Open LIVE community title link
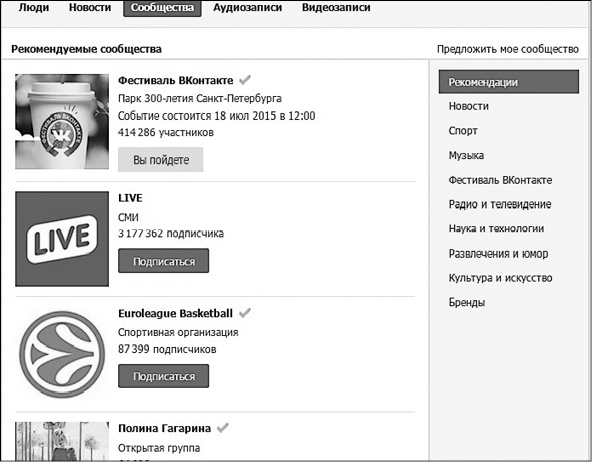Screen dimensions: 592x462 (130, 198)
